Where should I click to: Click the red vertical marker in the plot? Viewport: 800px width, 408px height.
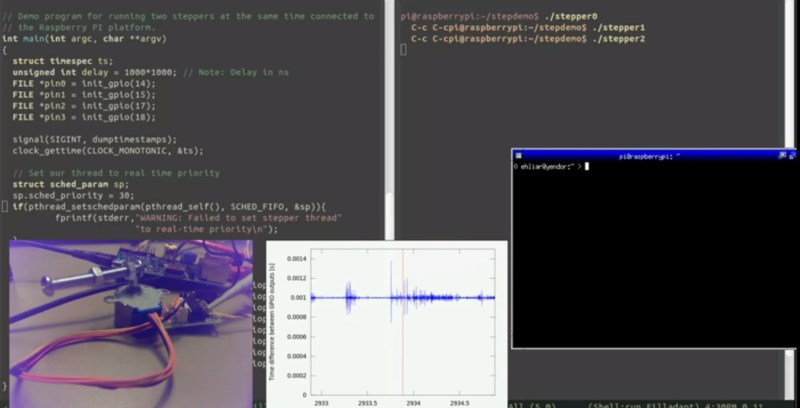(403, 320)
